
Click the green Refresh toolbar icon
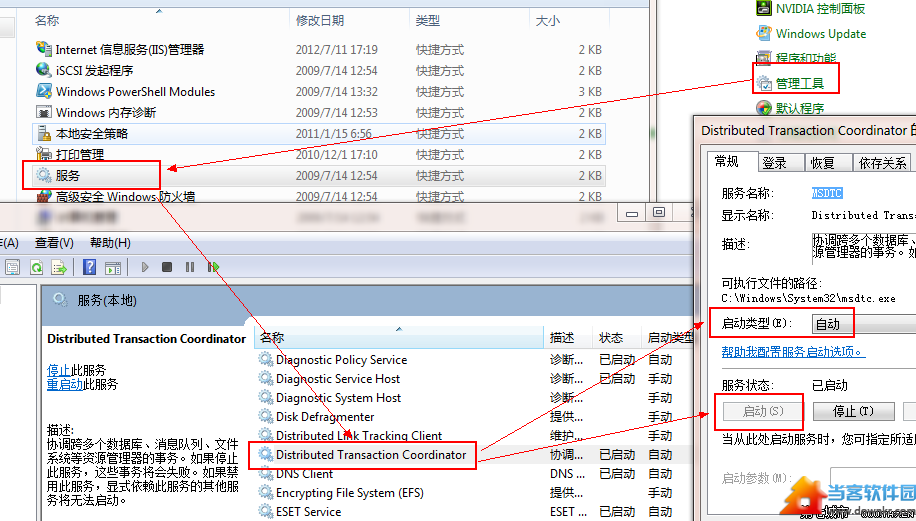tap(36, 268)
